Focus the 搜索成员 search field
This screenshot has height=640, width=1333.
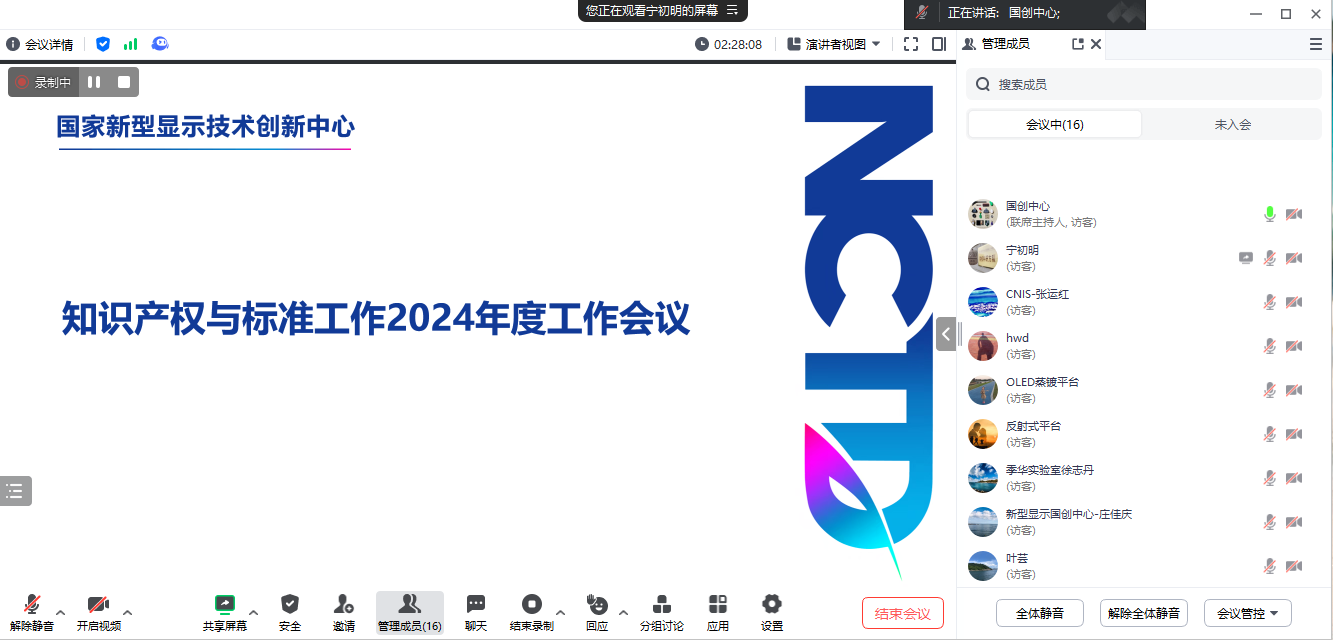(1144, 85)
